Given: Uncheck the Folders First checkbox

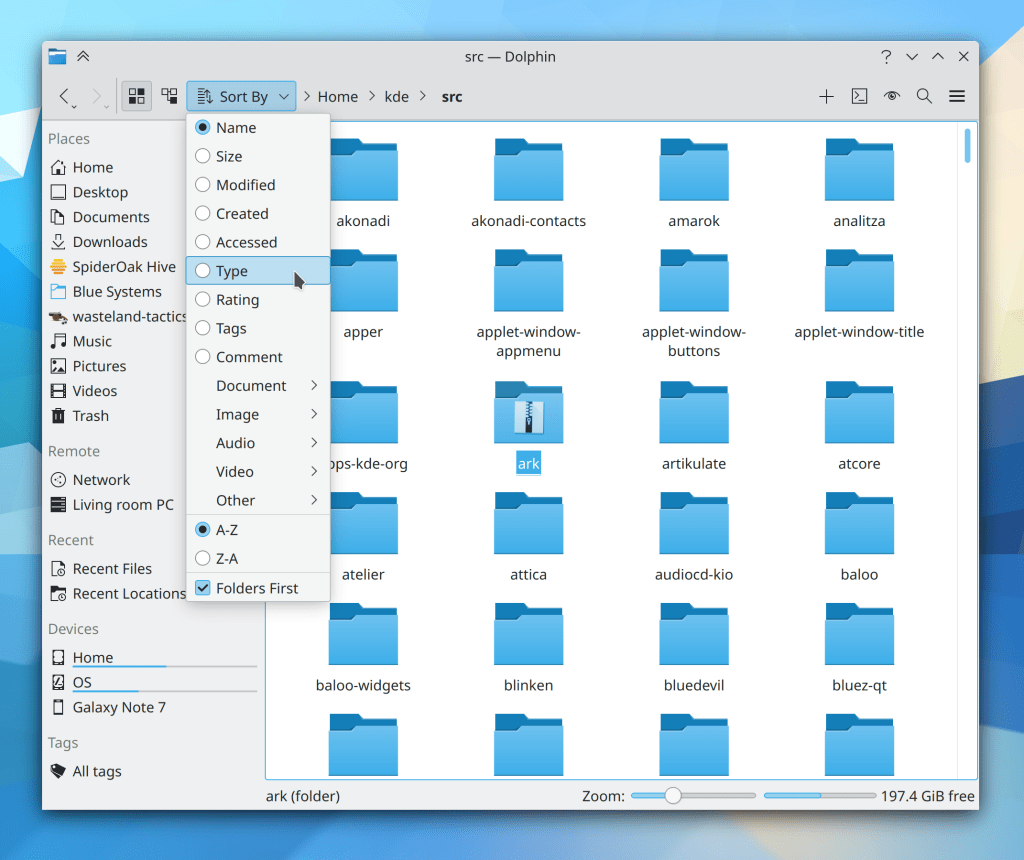Looking at the screenshot, I should pos(203,588).
